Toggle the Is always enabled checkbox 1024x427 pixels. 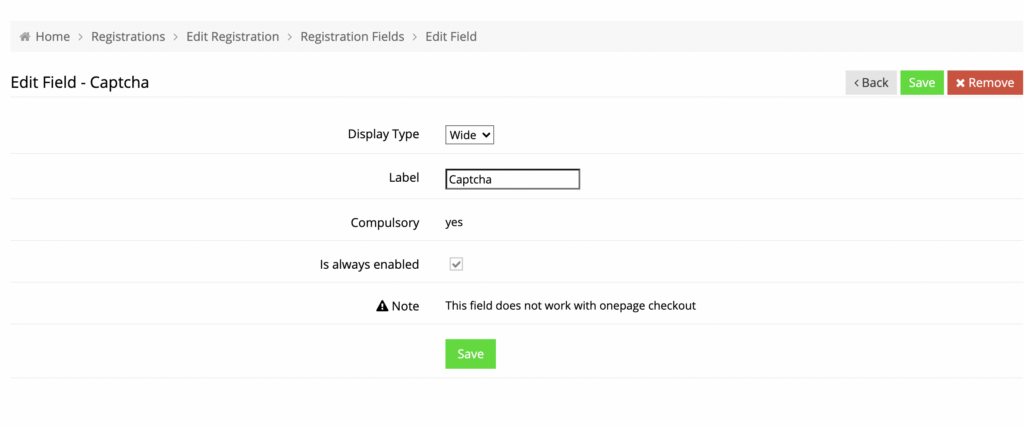point(456,264)
